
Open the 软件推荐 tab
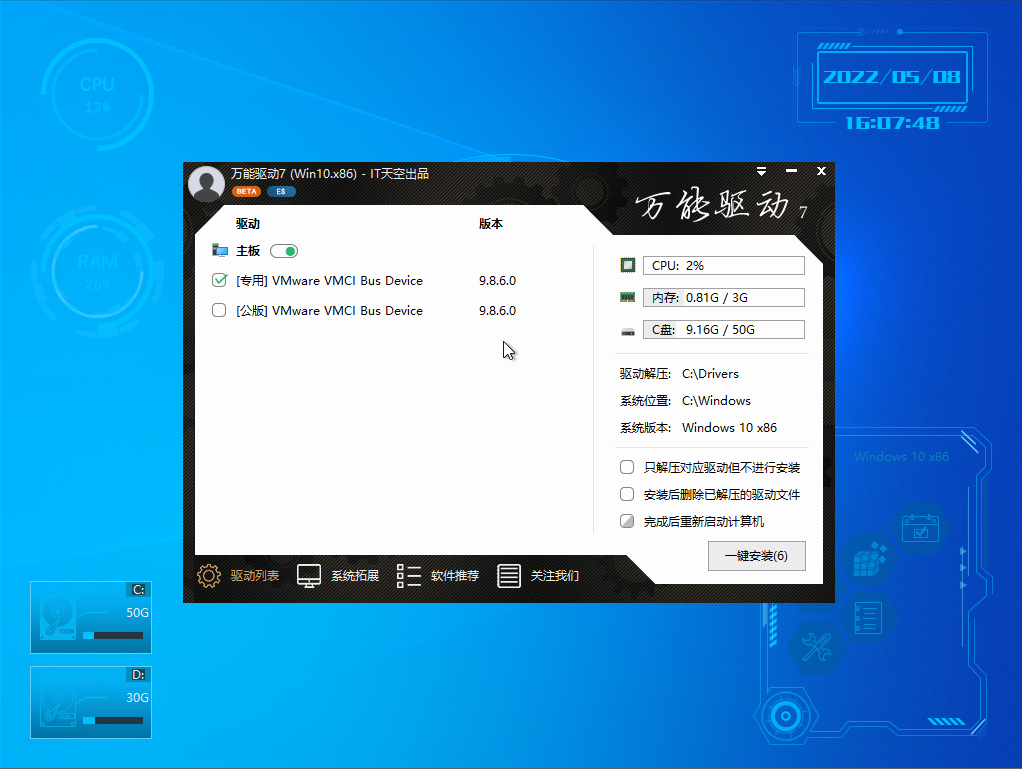[x=455, y=576]
